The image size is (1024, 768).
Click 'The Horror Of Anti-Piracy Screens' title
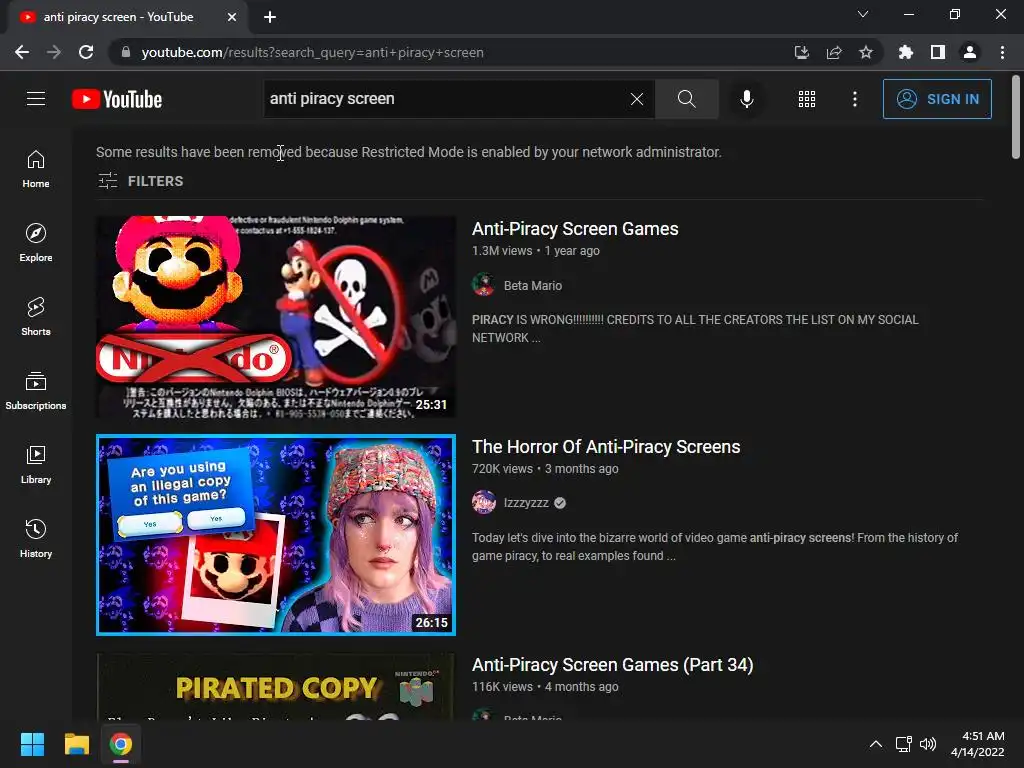[x=606, y=447]
